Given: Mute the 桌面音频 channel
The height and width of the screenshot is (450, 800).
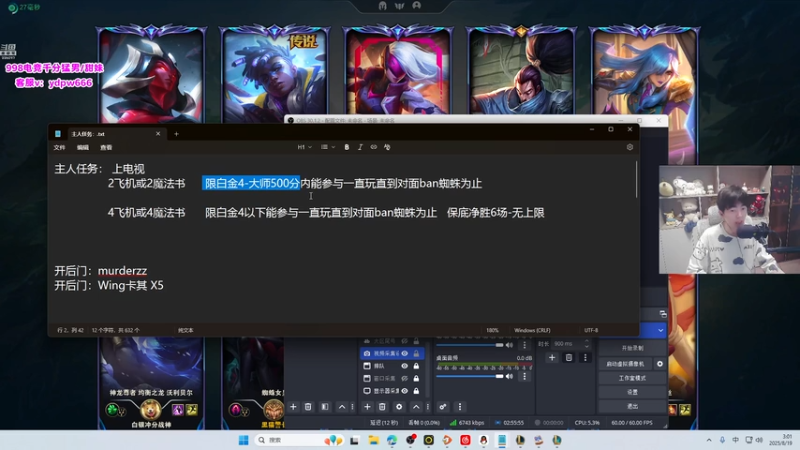Looking at the screenshot, I should point(509,377).
